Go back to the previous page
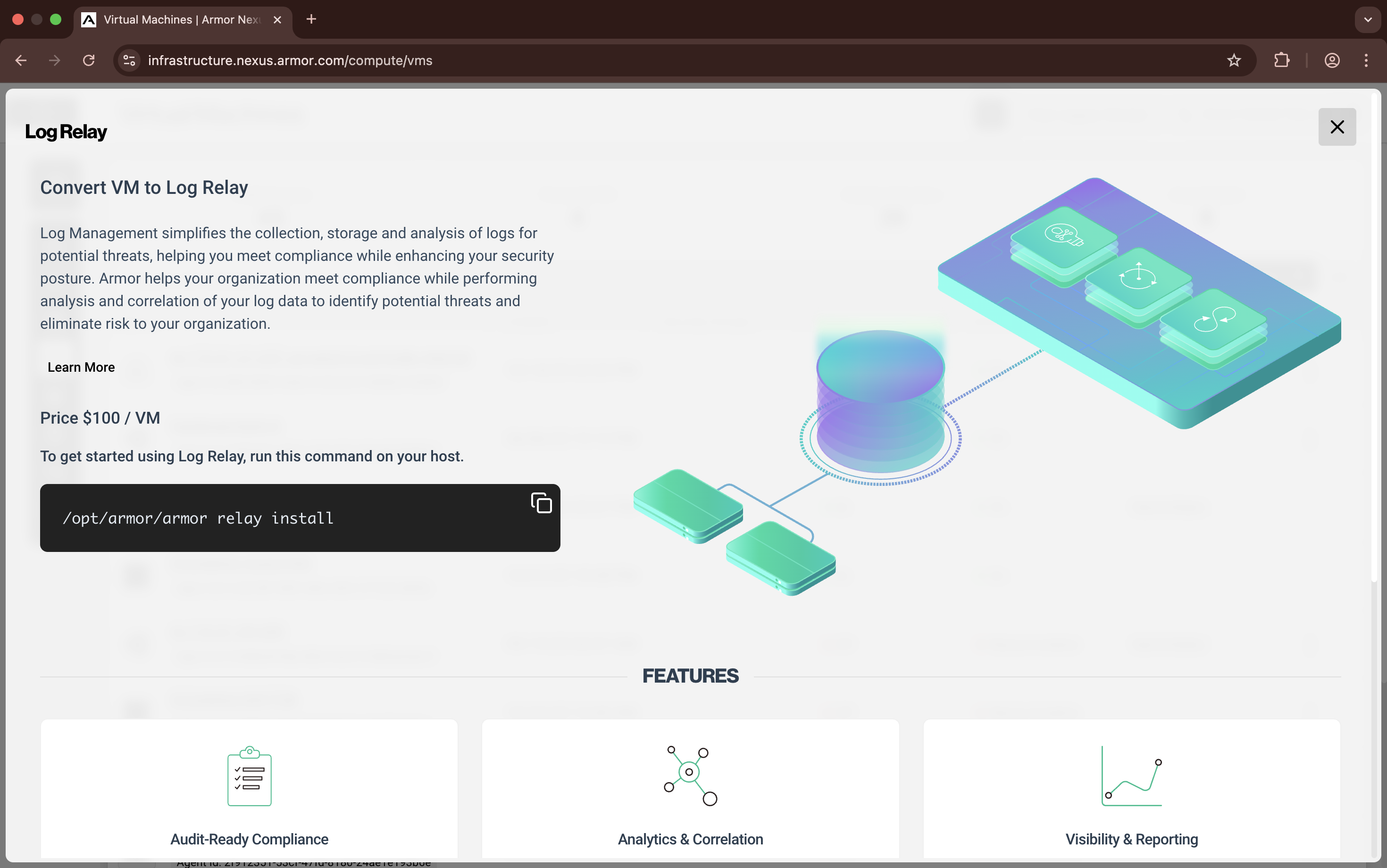 coord(21,60)
